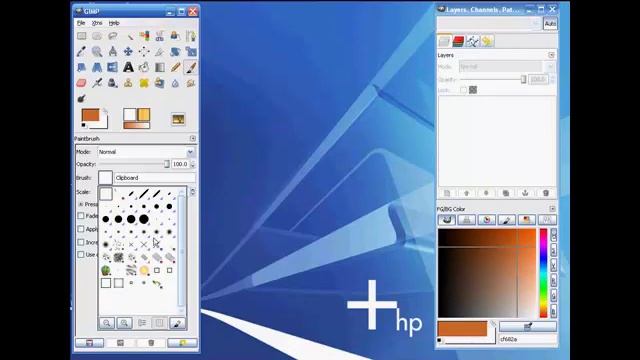The width and height of the screenshot is (640, 360).
Task: Select the Color Picker eyedropper tool
Action: [82, 51]
